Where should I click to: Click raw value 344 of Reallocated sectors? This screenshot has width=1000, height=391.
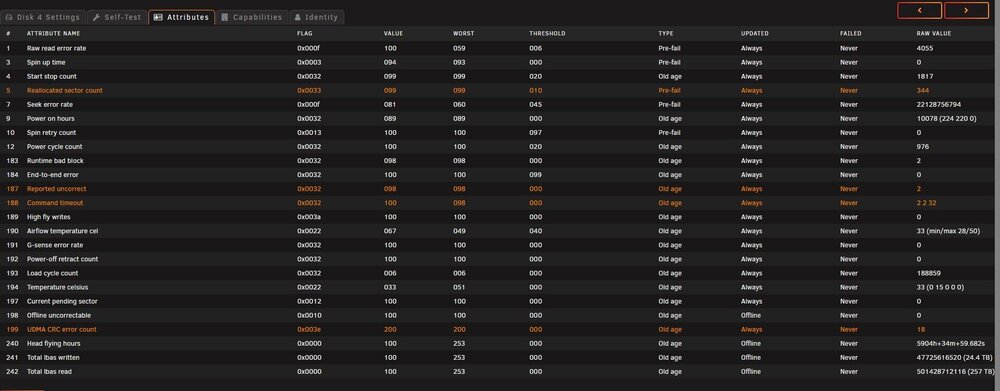922,90
